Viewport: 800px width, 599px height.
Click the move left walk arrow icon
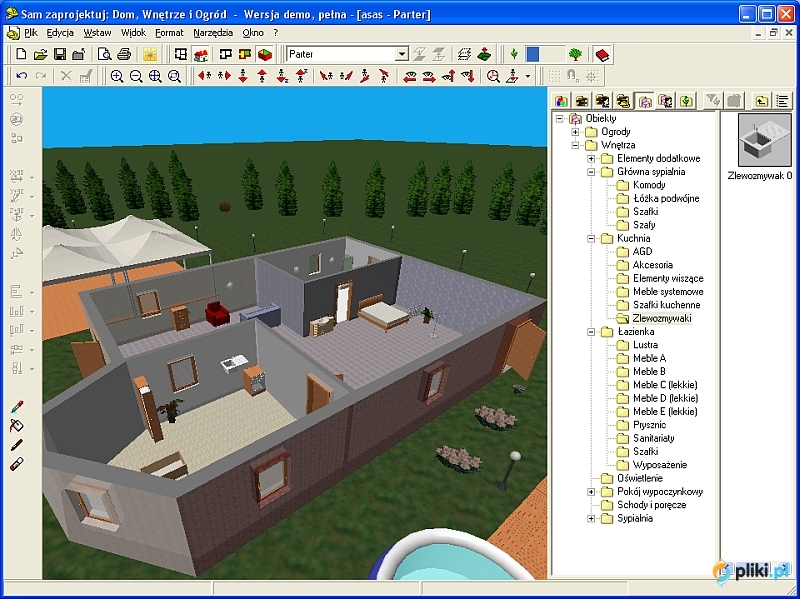coord(205,76)
